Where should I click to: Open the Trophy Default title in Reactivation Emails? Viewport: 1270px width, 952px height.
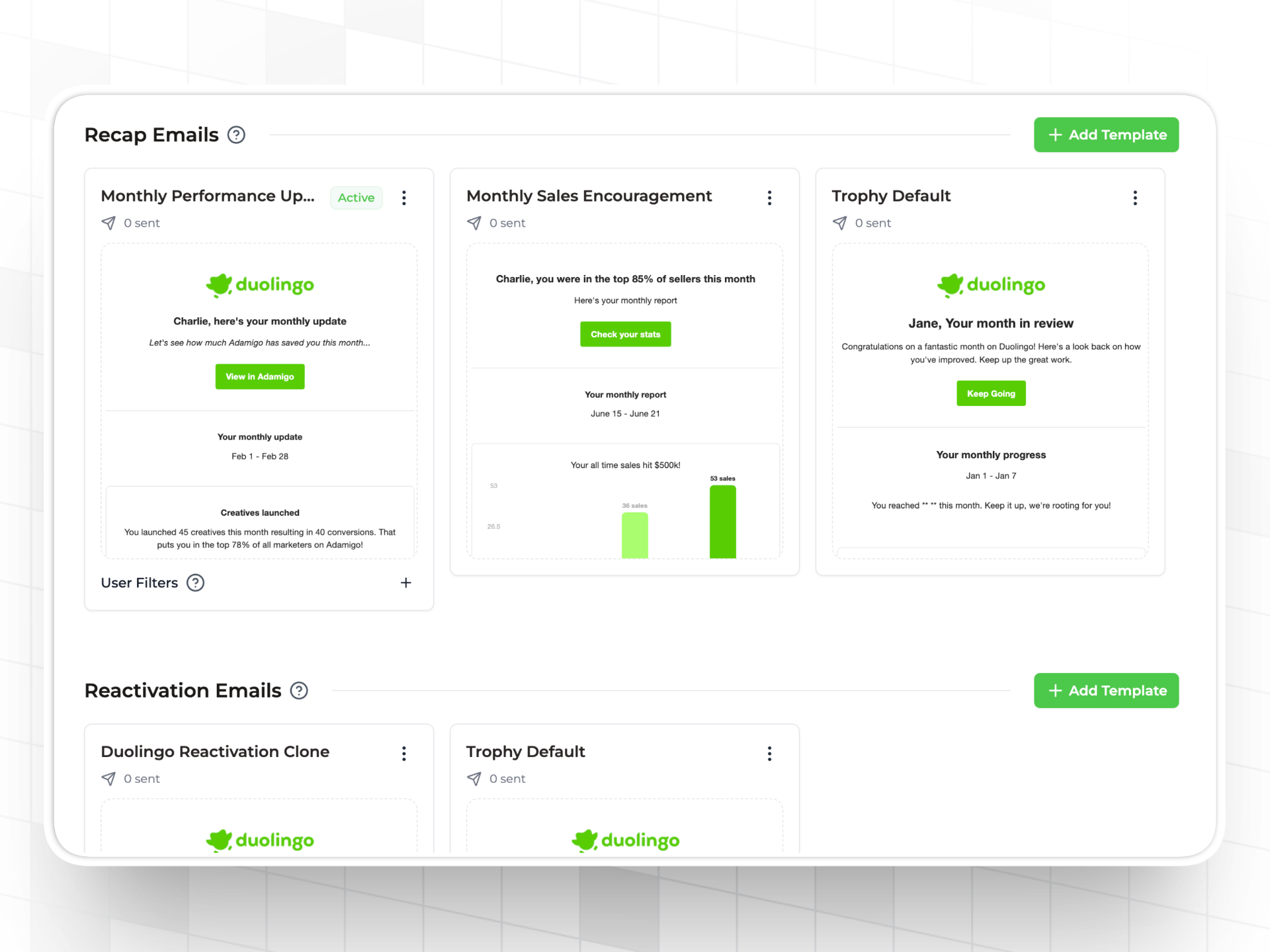coord(525,752)
